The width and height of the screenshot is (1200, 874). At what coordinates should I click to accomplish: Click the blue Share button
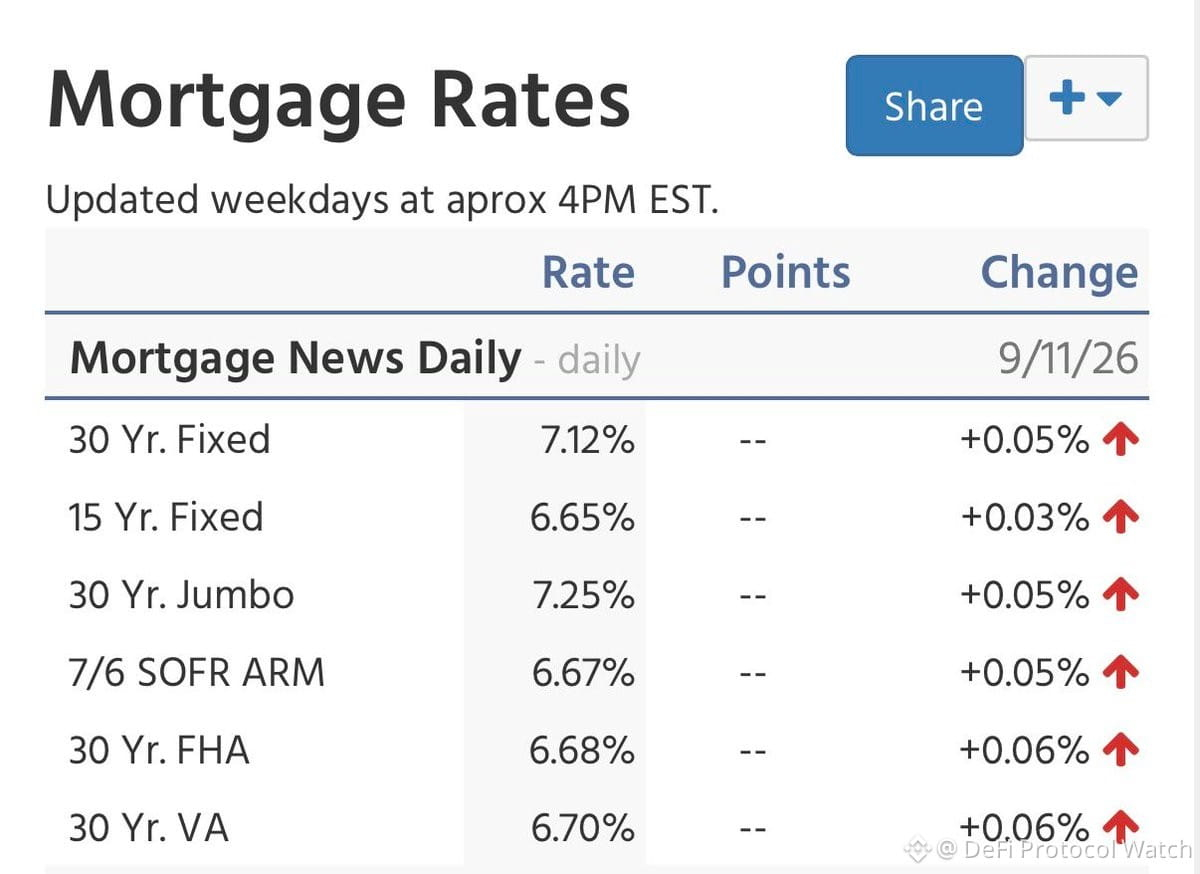coord(934,106)
